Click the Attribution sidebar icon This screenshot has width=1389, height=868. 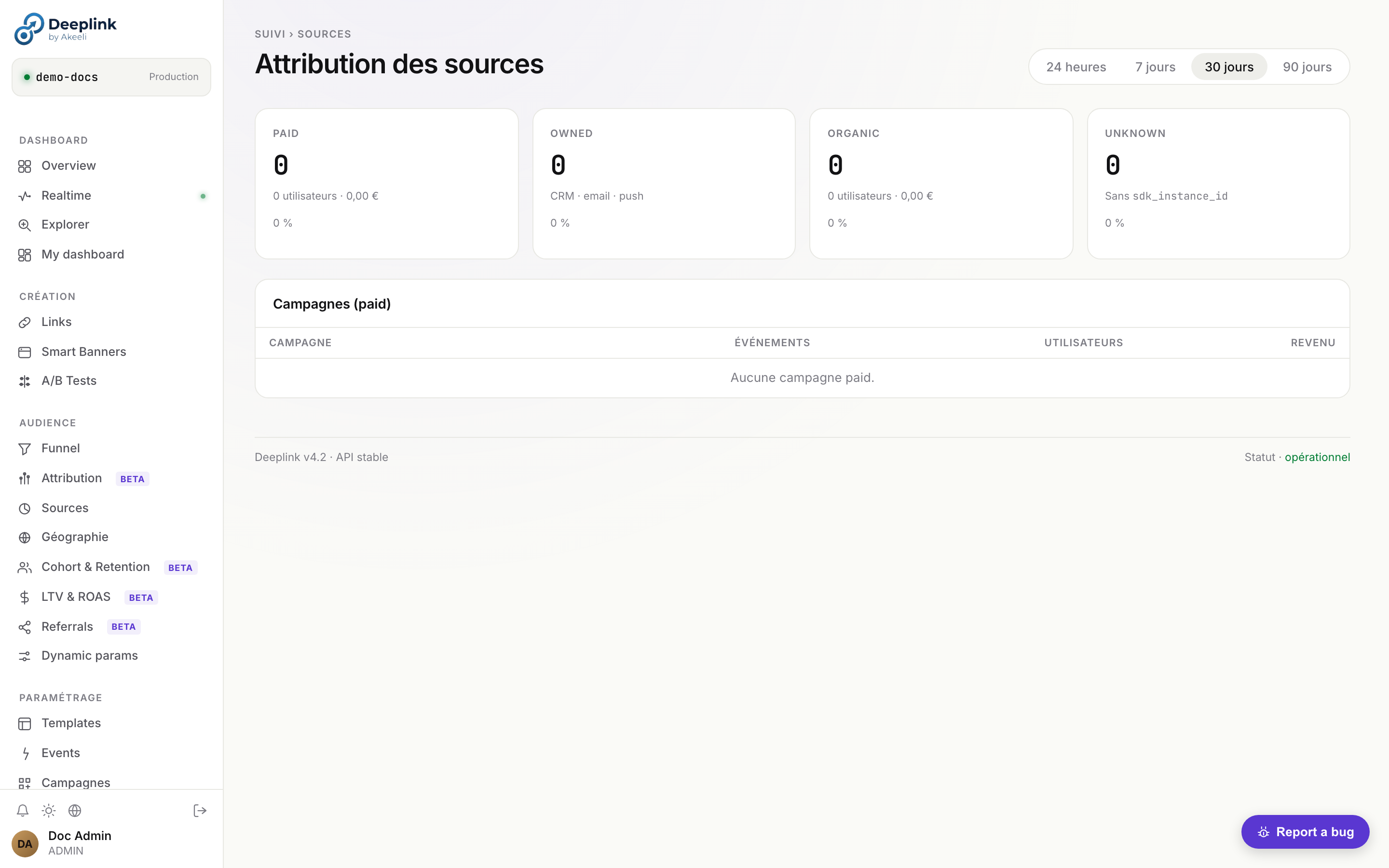pyautogui.click(x=24, y=479)
